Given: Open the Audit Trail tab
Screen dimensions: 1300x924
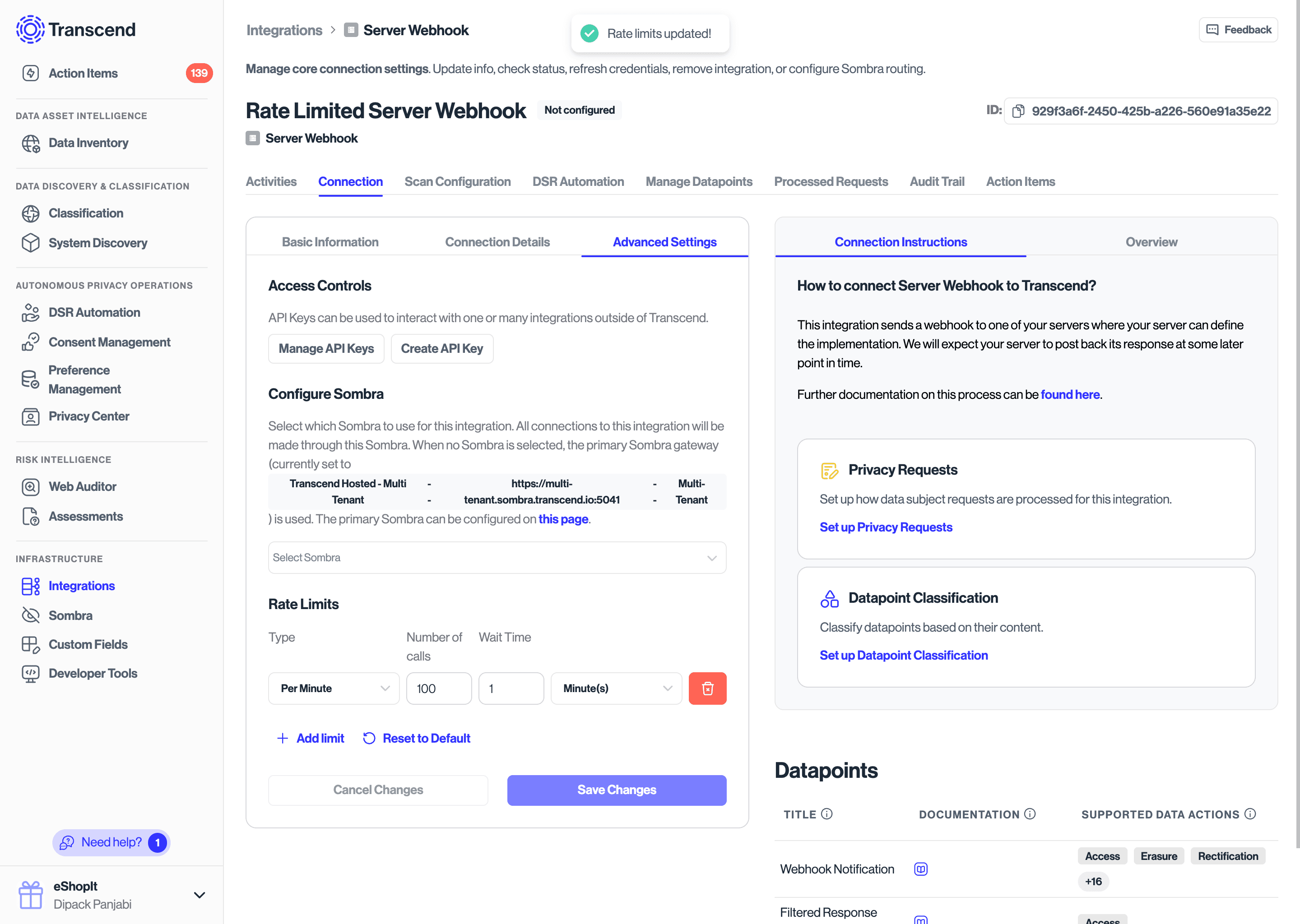Looking at the screenshot, I should [937, 181].
